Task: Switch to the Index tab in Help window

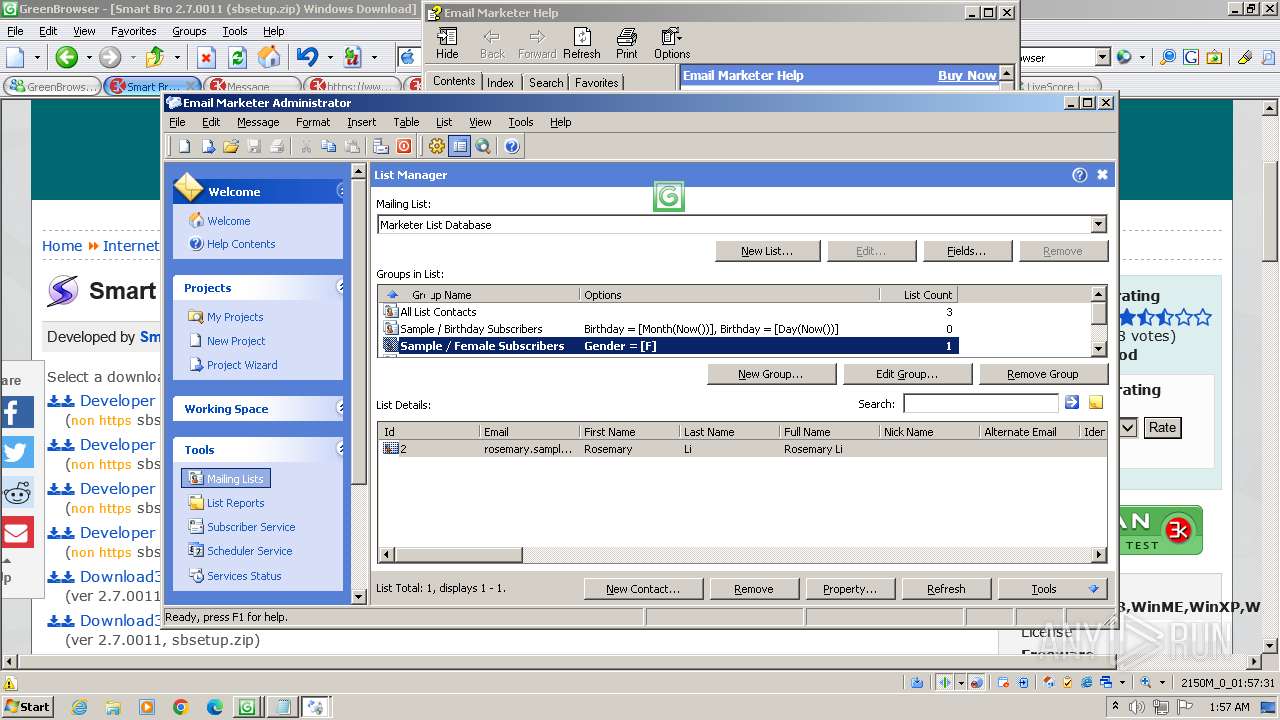Action: (501, 83)
